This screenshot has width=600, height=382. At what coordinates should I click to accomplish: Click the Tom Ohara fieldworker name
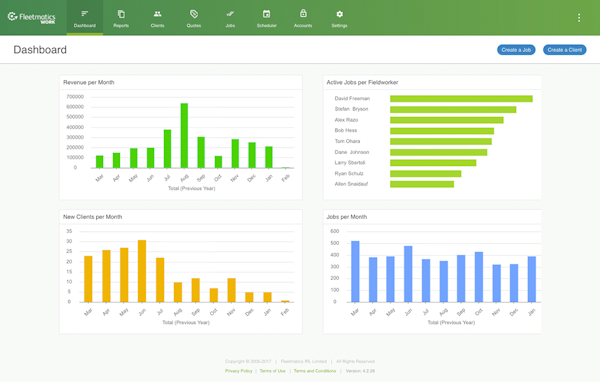click(347, 141)
